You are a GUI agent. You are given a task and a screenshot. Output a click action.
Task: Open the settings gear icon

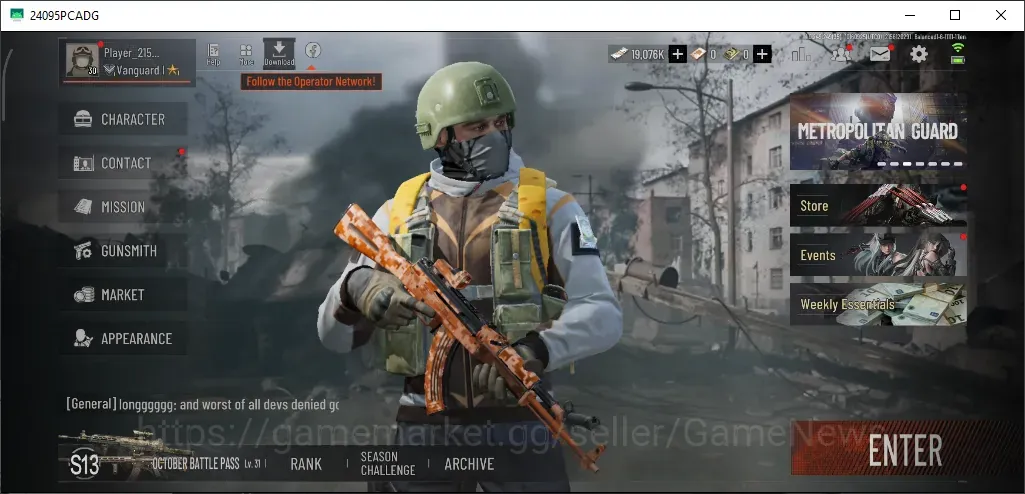(x=918, y=54)
